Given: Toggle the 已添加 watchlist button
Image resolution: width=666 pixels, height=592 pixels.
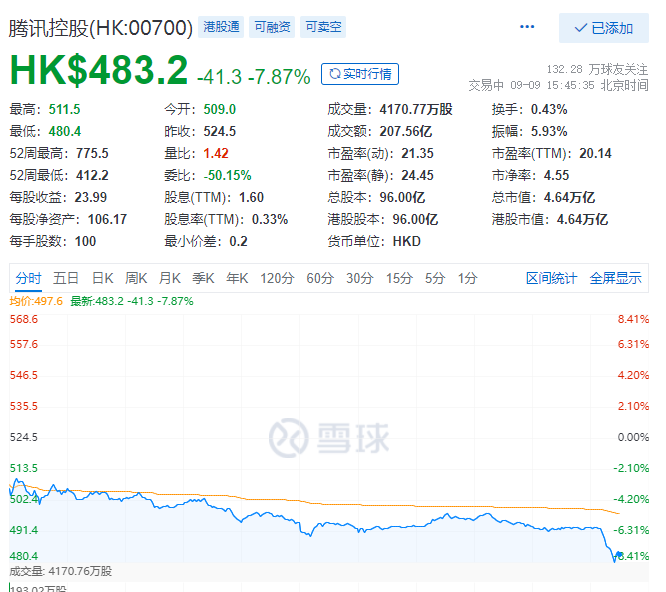Looking at the screenshot, I should pos(604,28).
